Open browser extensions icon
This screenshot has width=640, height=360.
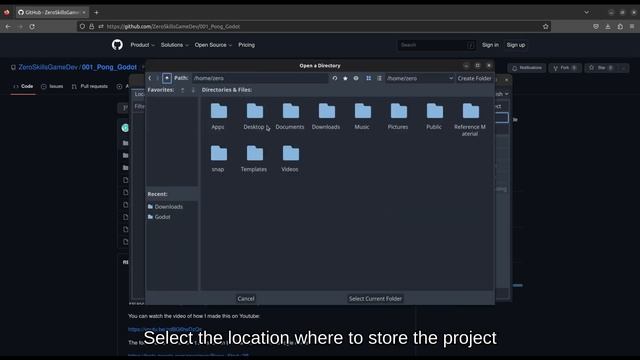(x=620, y=27)
